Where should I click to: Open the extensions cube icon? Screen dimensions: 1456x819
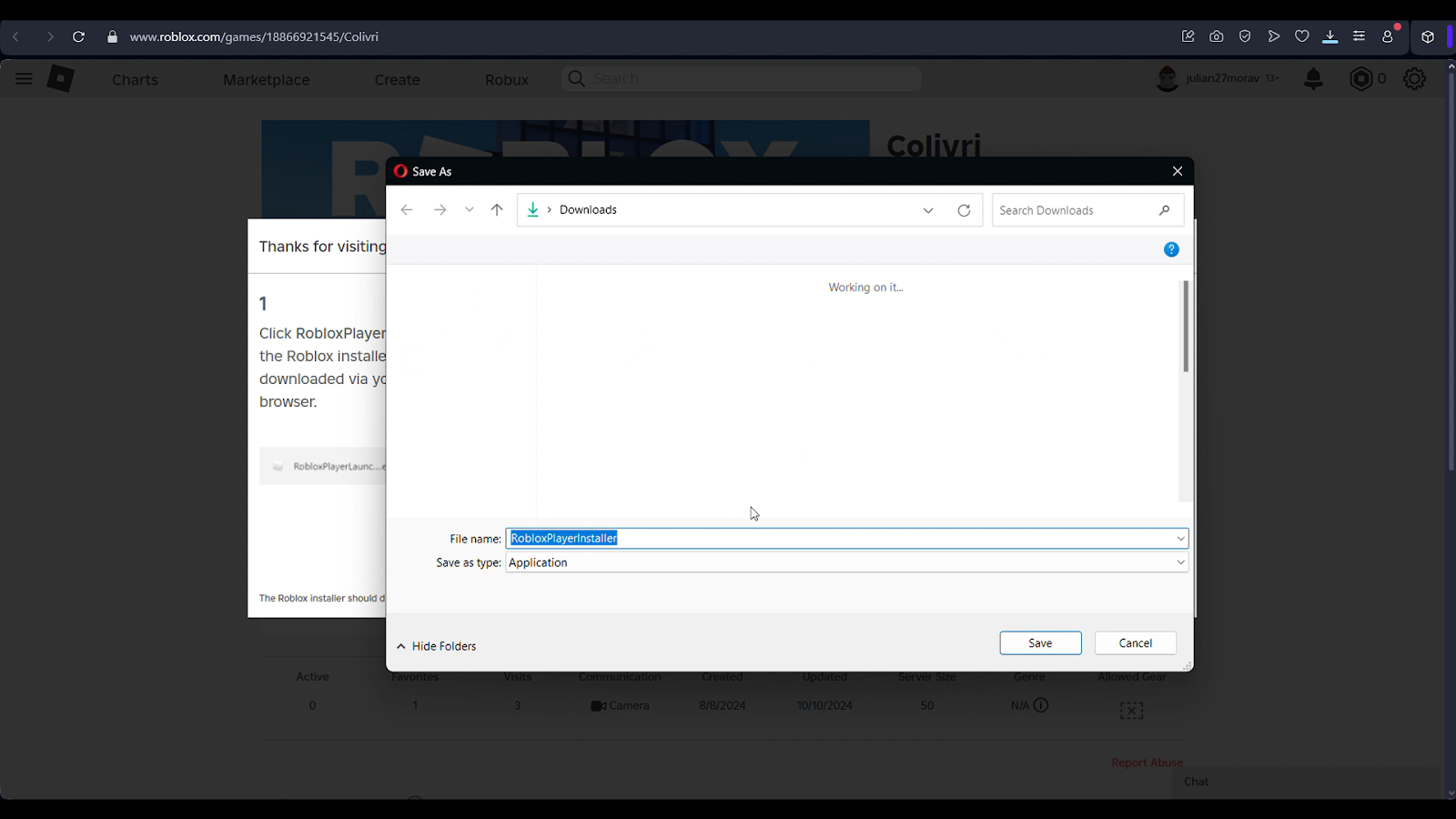coord(1428,36)
